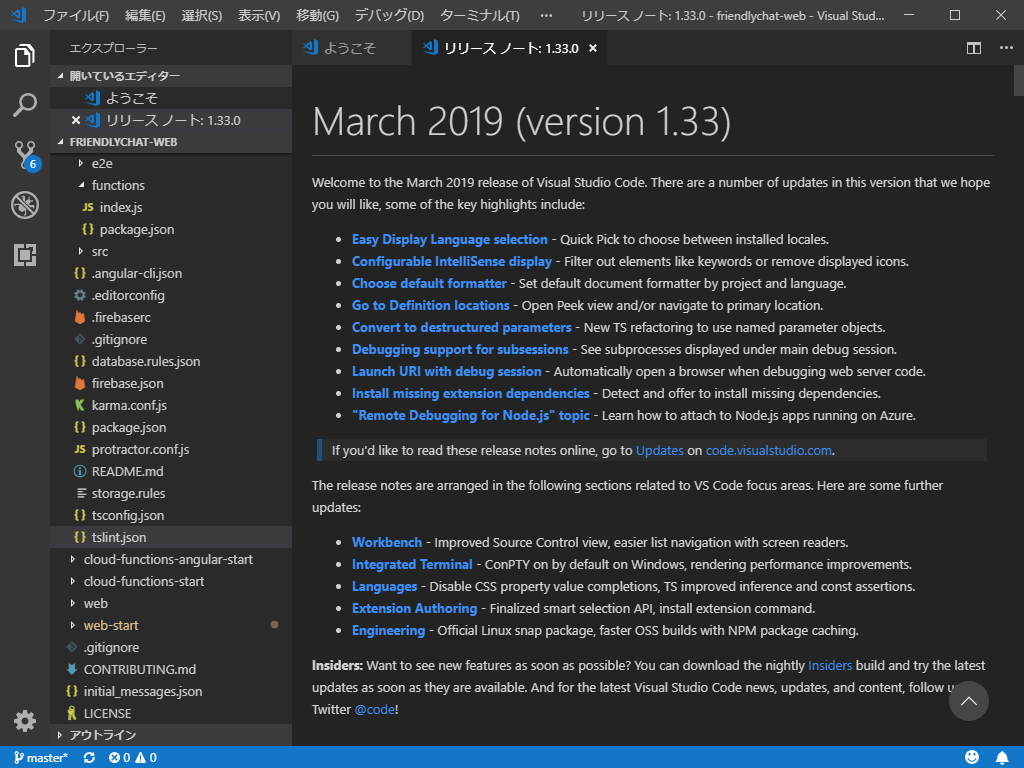The height and width of the screenshot is (768, 1024).
Task: Open the デバッグ(D) menu
Action: pyautogui.click(x=389, y=15)
